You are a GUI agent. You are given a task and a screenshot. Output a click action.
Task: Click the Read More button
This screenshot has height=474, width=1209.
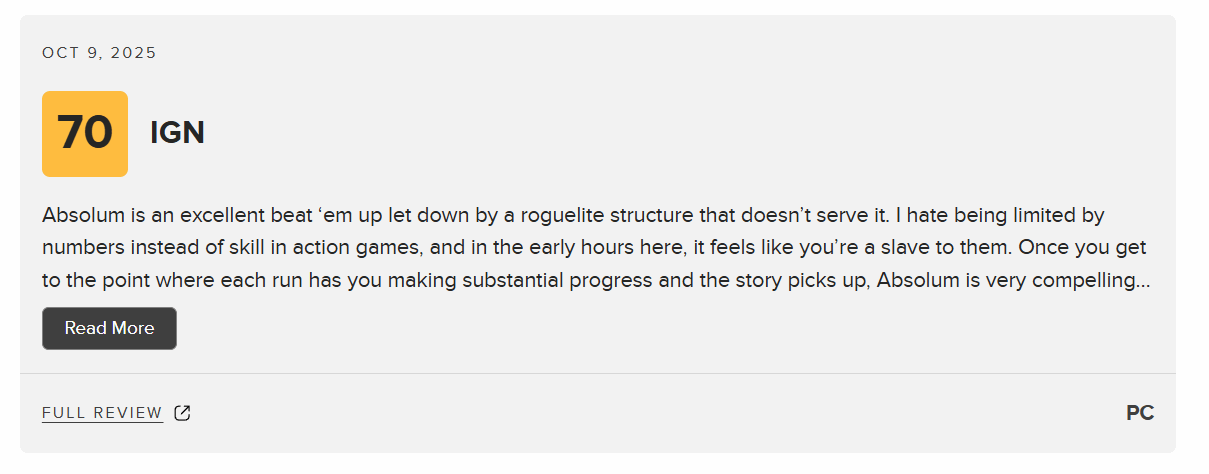pos(109,328)
